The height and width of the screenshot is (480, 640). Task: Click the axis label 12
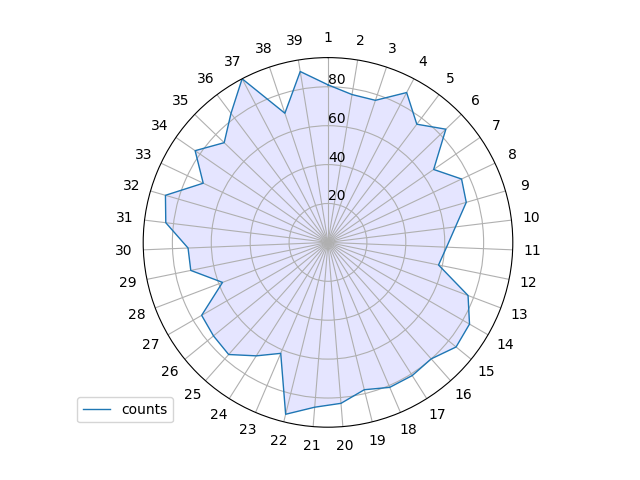point(528,282)
